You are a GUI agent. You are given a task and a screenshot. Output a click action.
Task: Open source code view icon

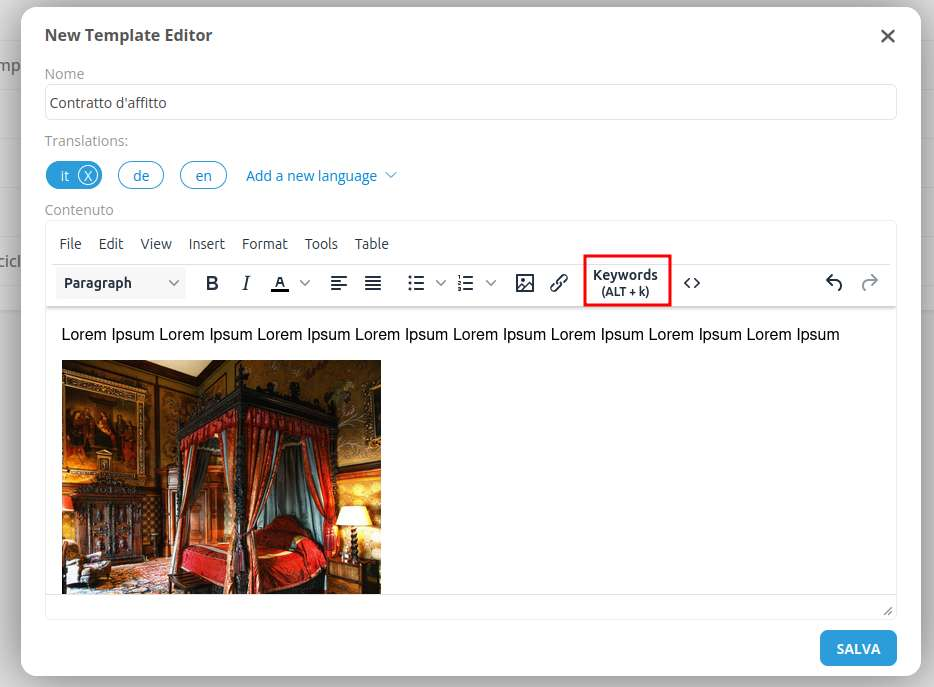click(x=692, y=283)
